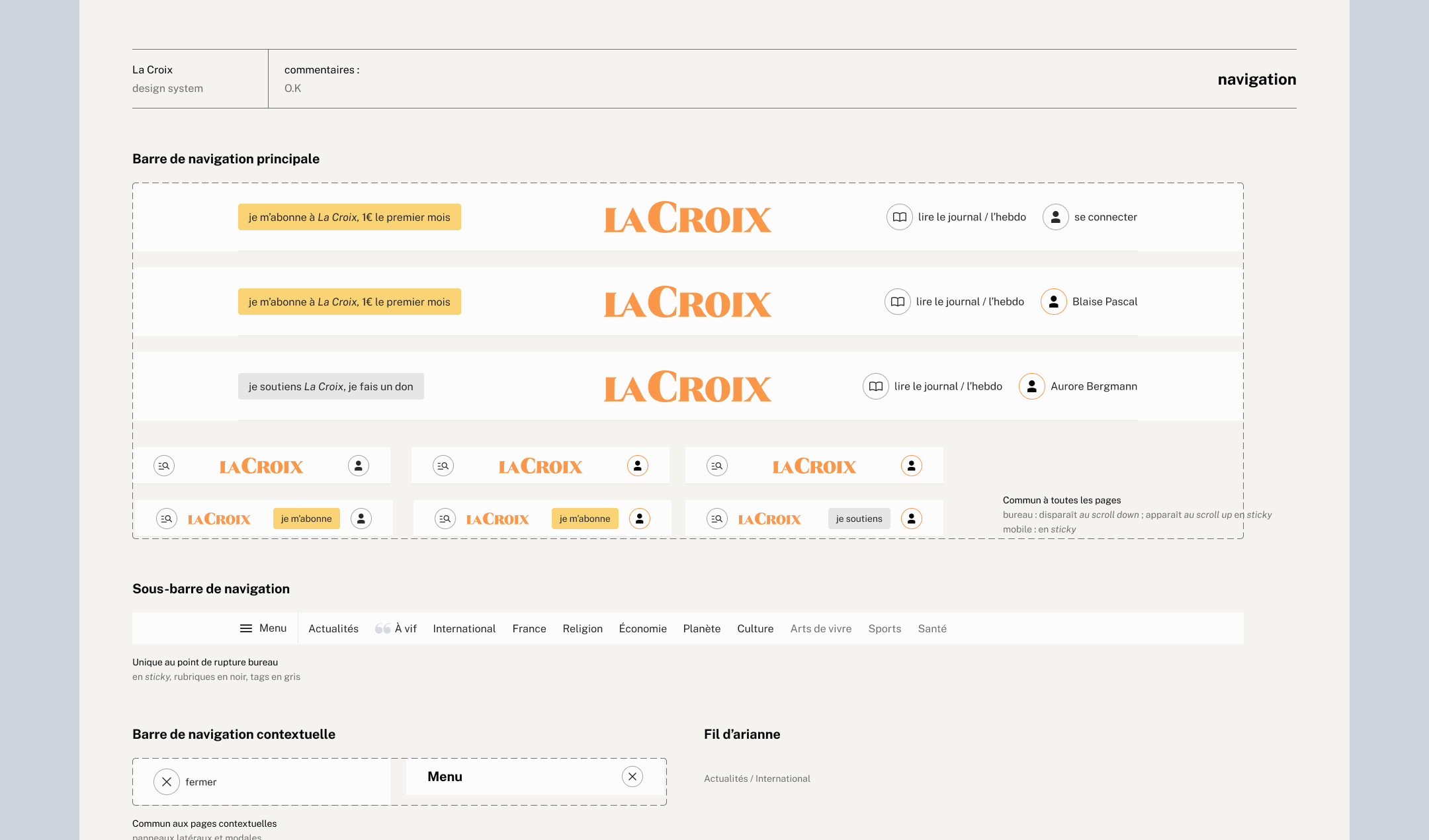Open the hamburger Menu icon in sub-navigation

pos(246,628)
